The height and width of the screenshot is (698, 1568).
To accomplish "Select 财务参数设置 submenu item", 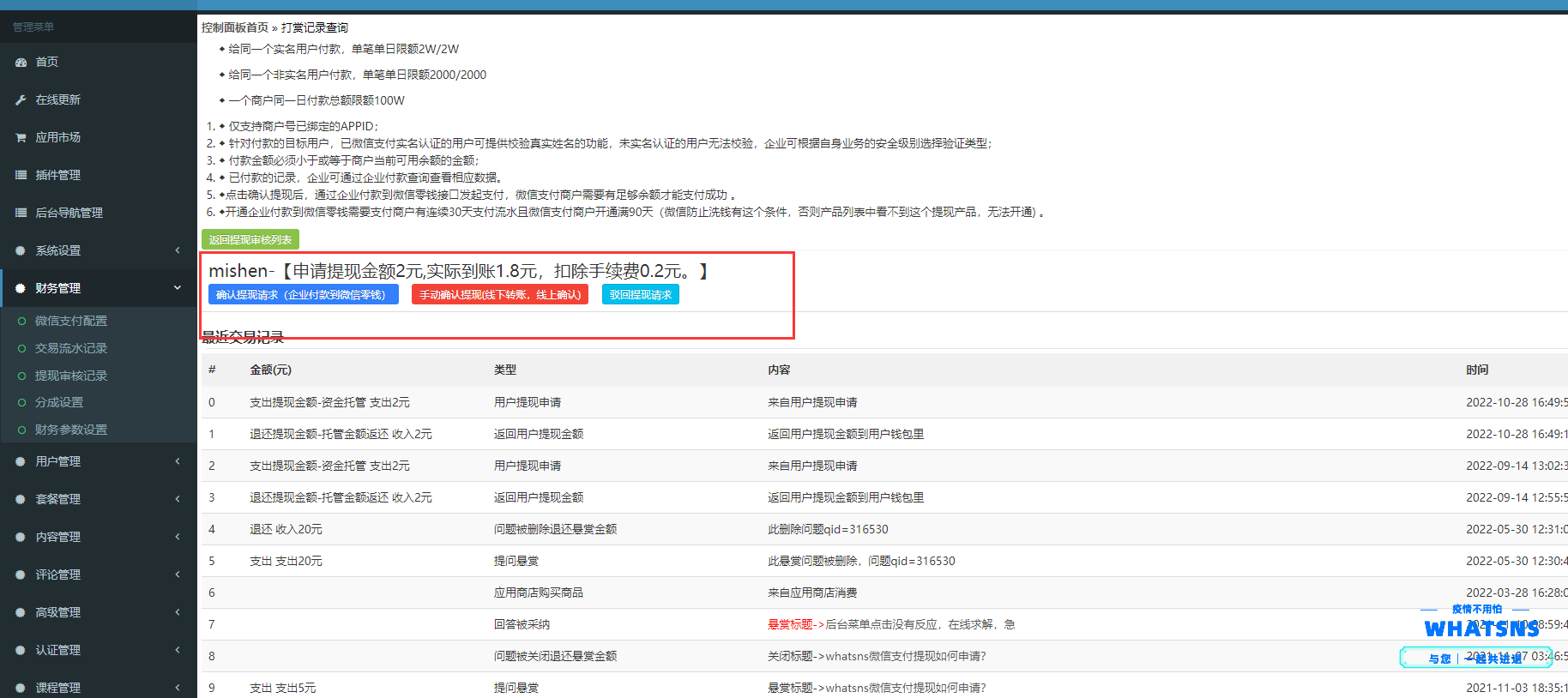I will (x=71, y=430).
